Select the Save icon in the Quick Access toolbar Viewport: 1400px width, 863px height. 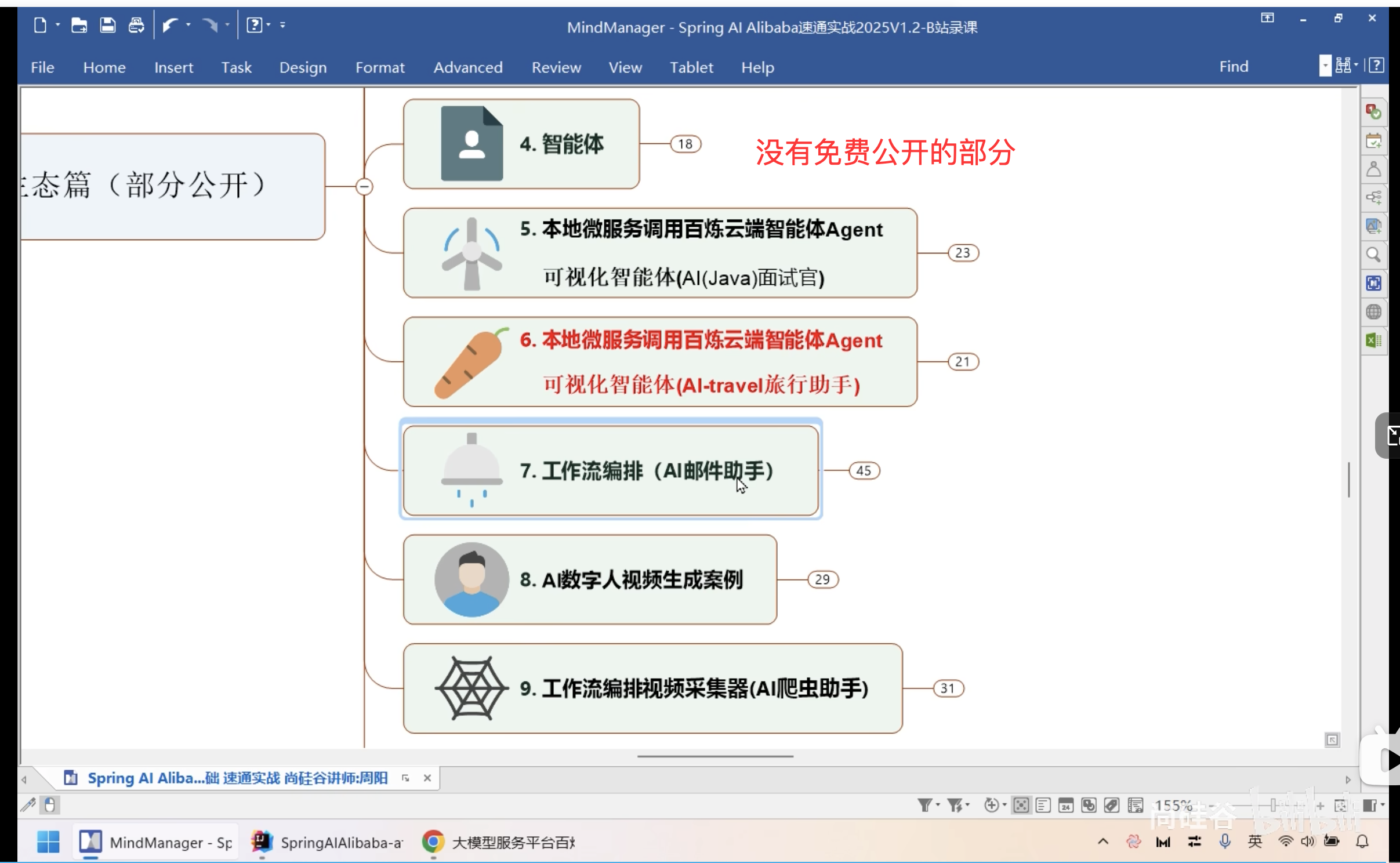107,24
